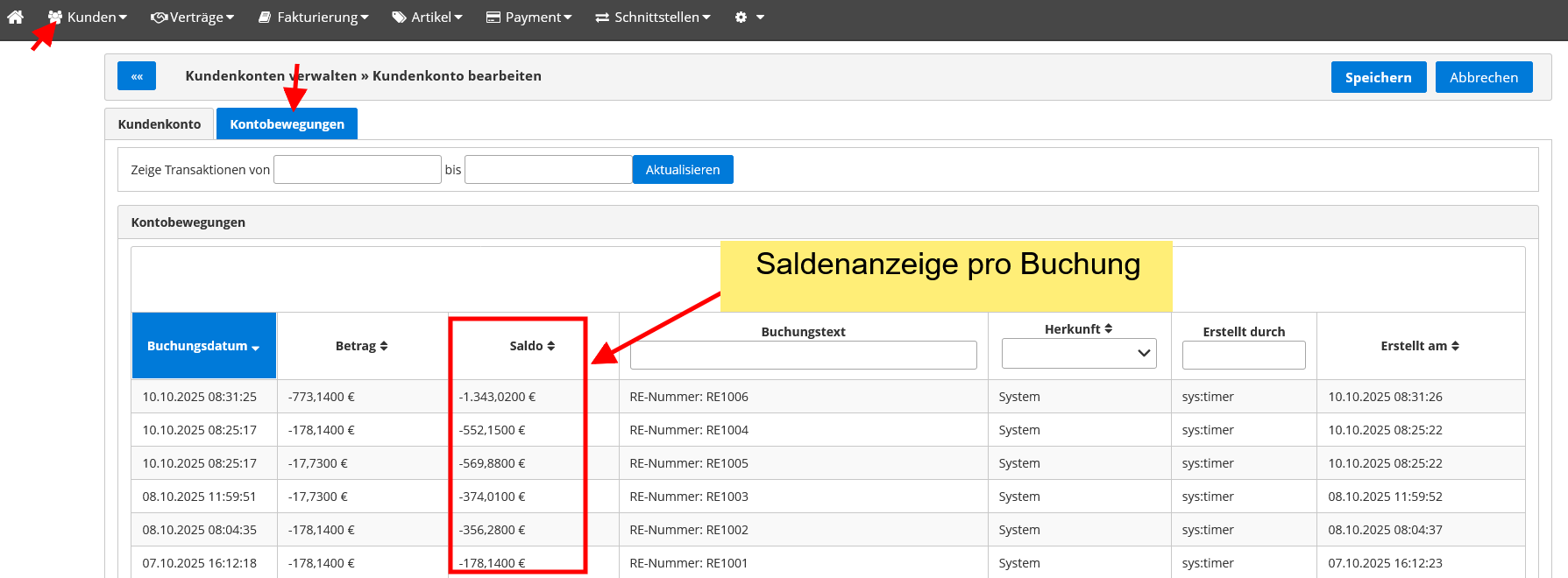Viewport: 1568px width, 578px height.
Task: Open the Kunden dropdown menu
Action: tap(88, 17)
